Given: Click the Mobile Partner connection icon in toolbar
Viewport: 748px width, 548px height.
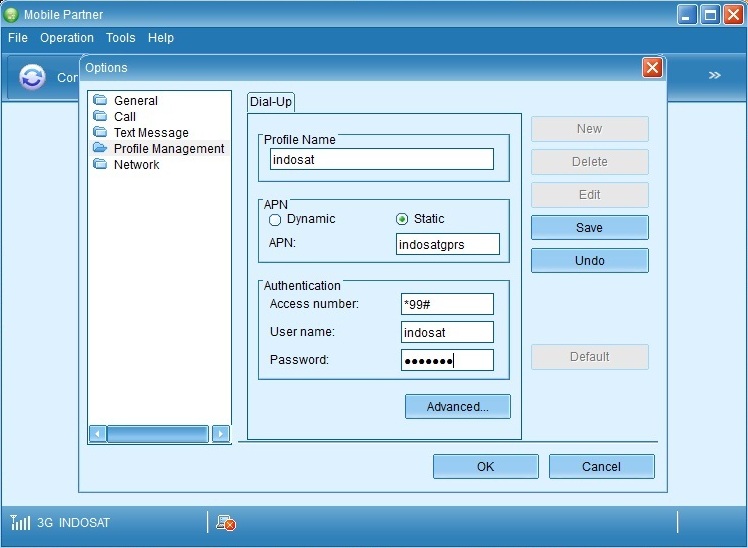Looking at the screenshot, I should point(32,77).
